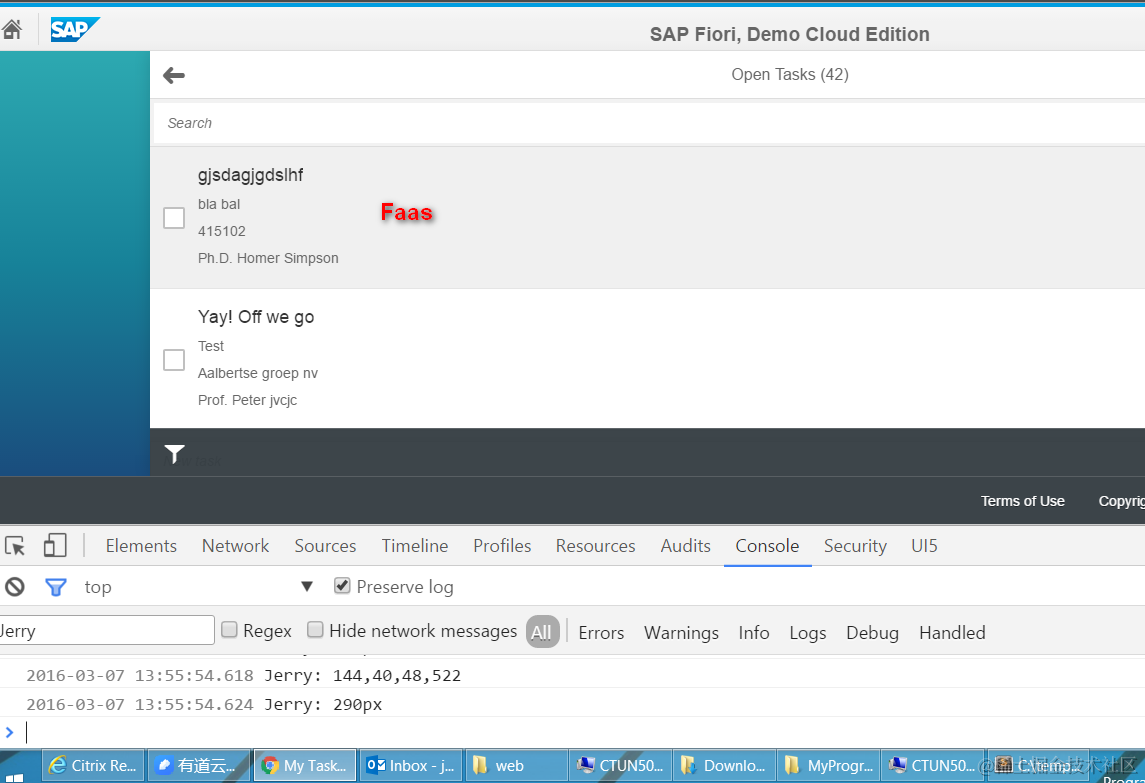Uncheck Preserve log
This screenshot has width=1145, height=783.
(342, 586)
